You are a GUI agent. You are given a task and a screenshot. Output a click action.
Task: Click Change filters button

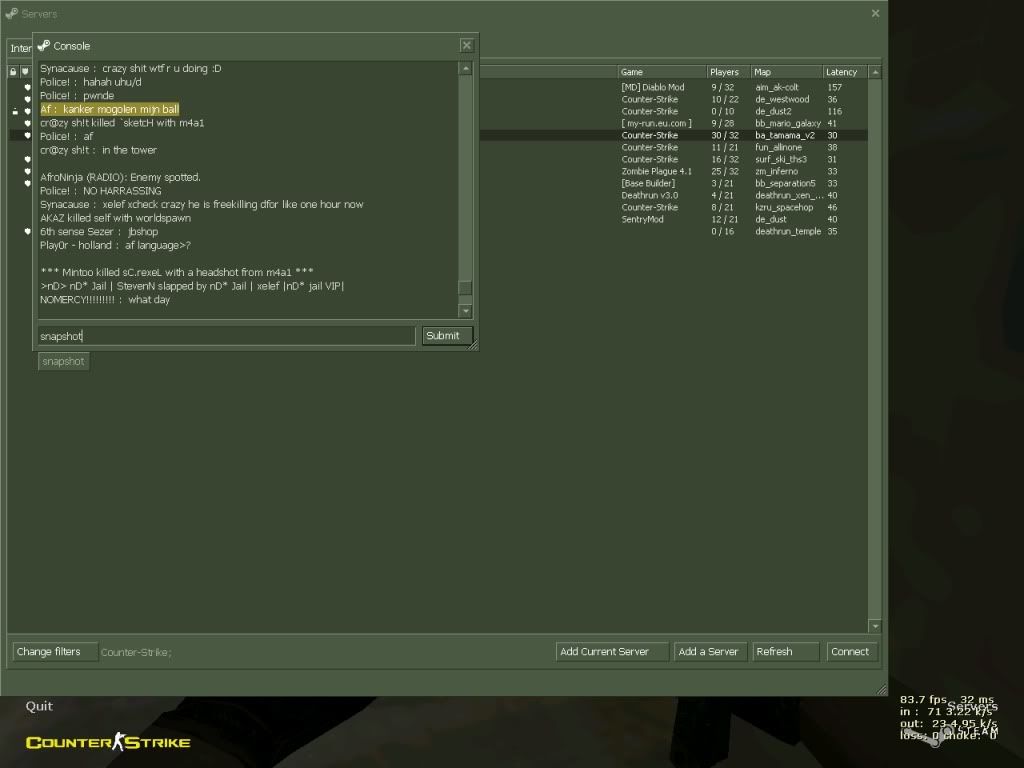pos(55,652)
